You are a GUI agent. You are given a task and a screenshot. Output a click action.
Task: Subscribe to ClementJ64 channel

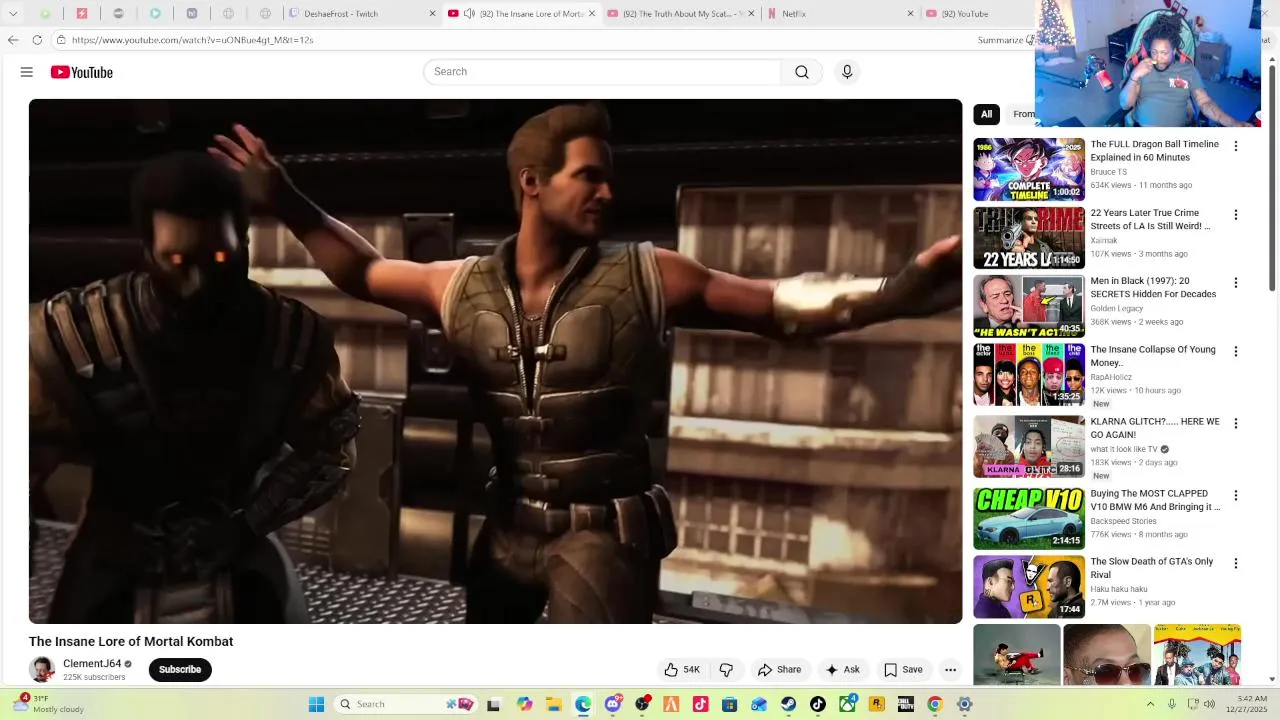(180, 670)
